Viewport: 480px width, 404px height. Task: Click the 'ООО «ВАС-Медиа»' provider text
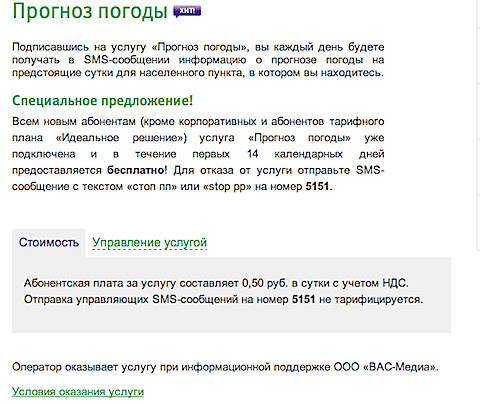[386, 367]
